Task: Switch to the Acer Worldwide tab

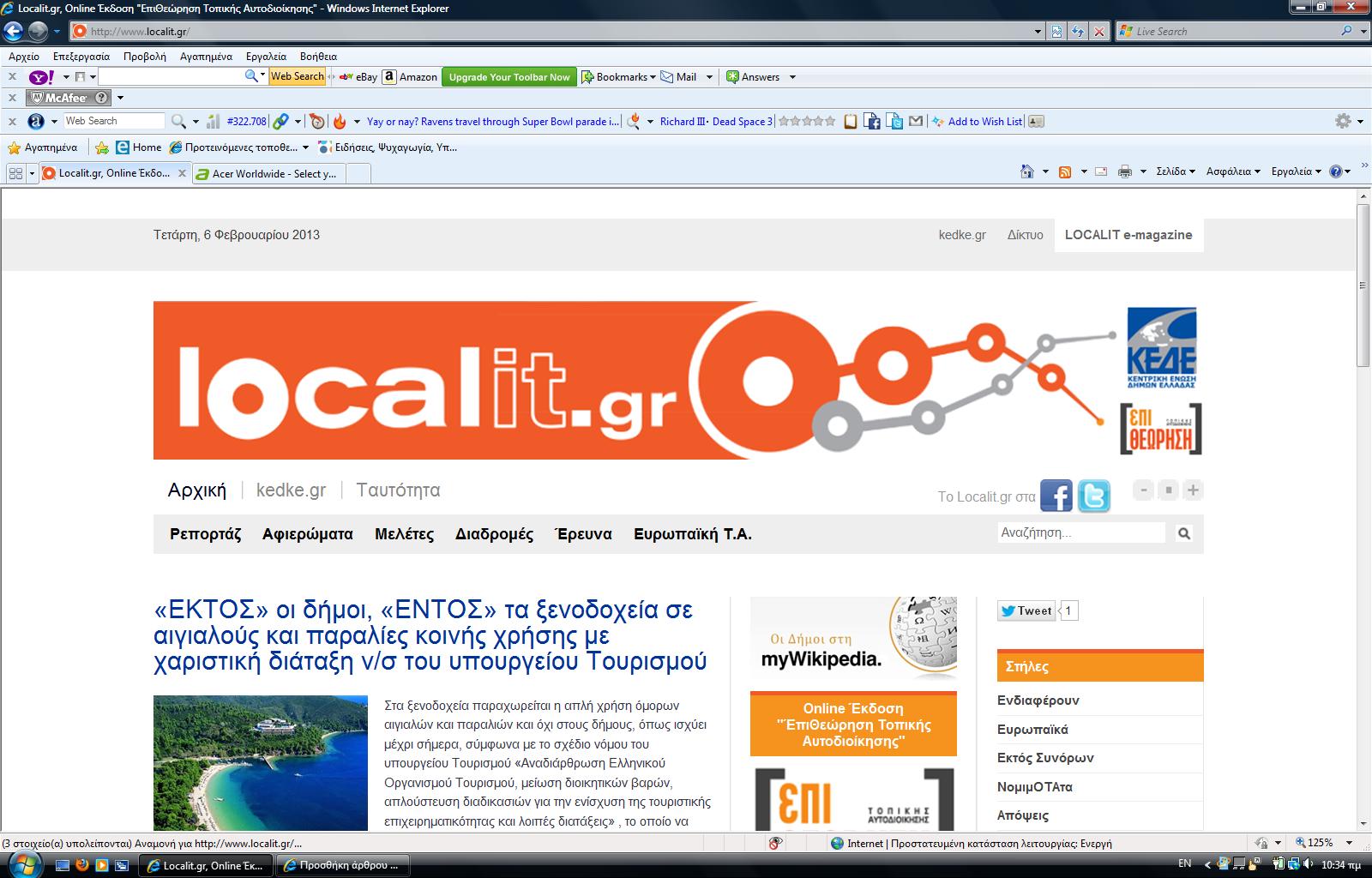Action: coord(268,173)
